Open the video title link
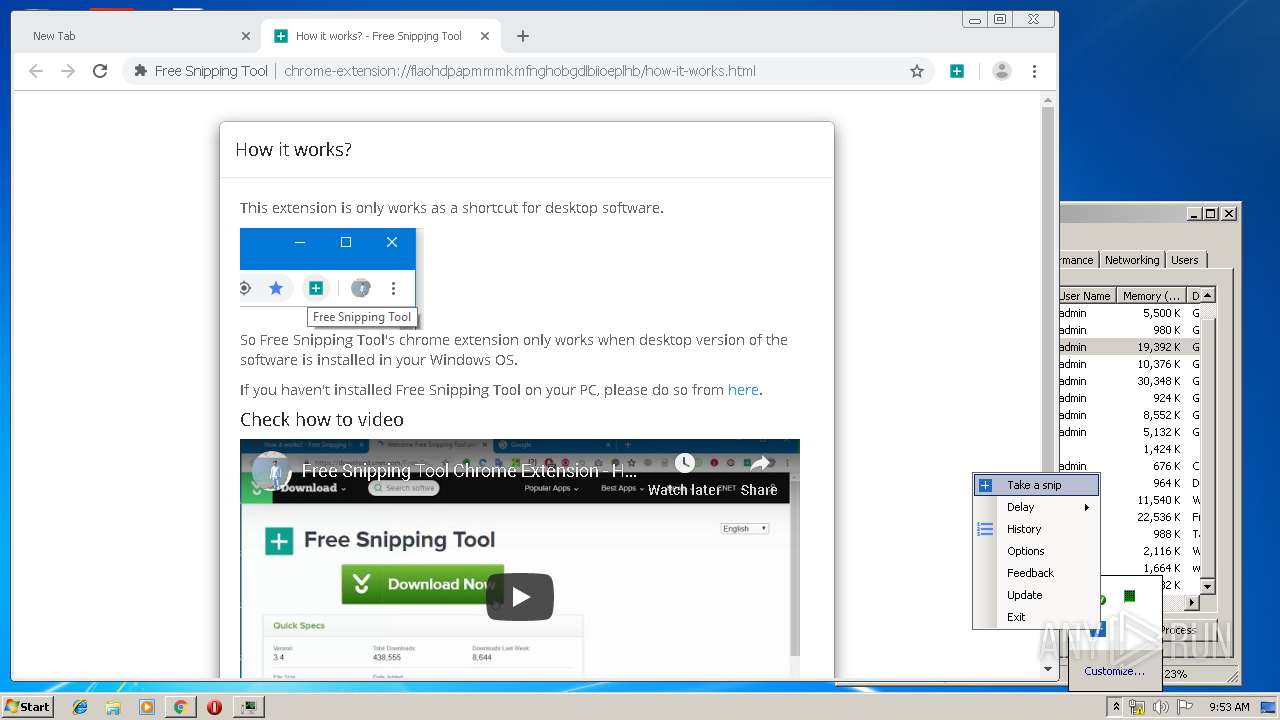 pos(469,470)
